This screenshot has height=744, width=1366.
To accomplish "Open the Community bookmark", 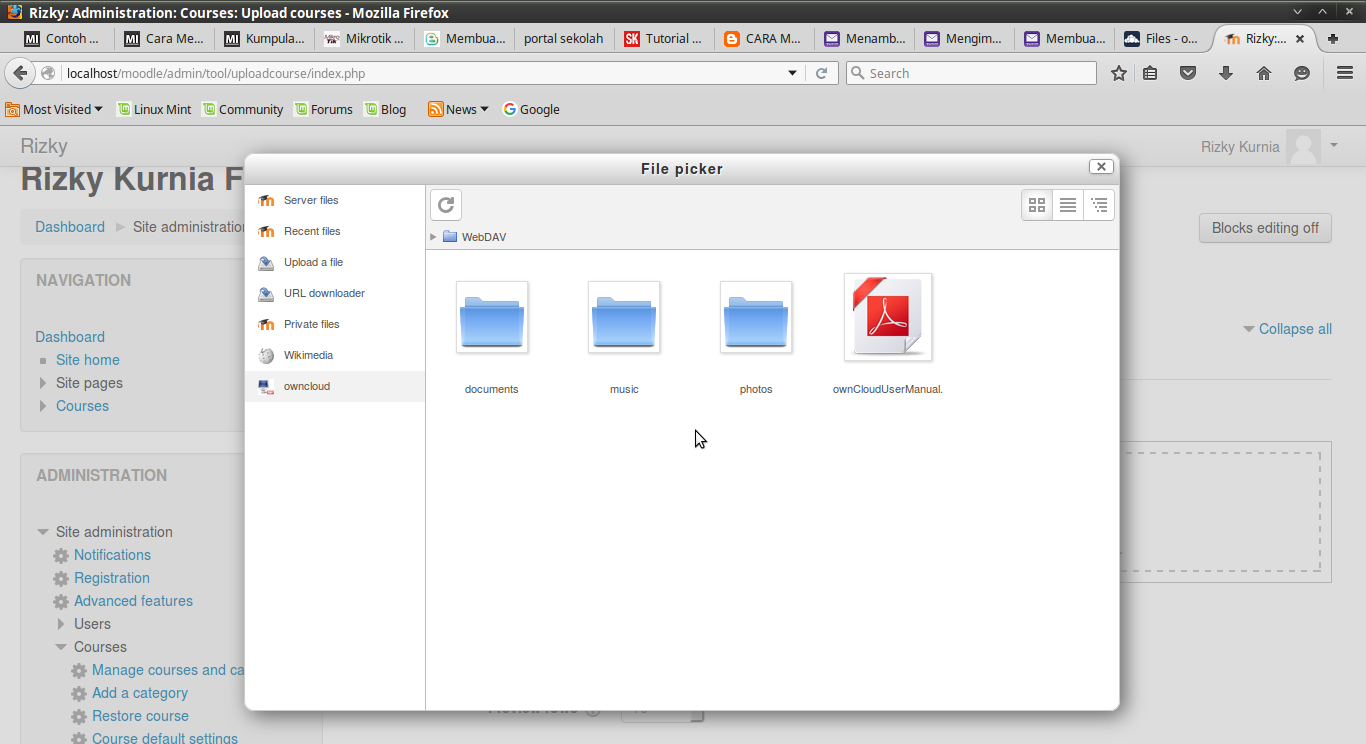I will tap(243, 109).
